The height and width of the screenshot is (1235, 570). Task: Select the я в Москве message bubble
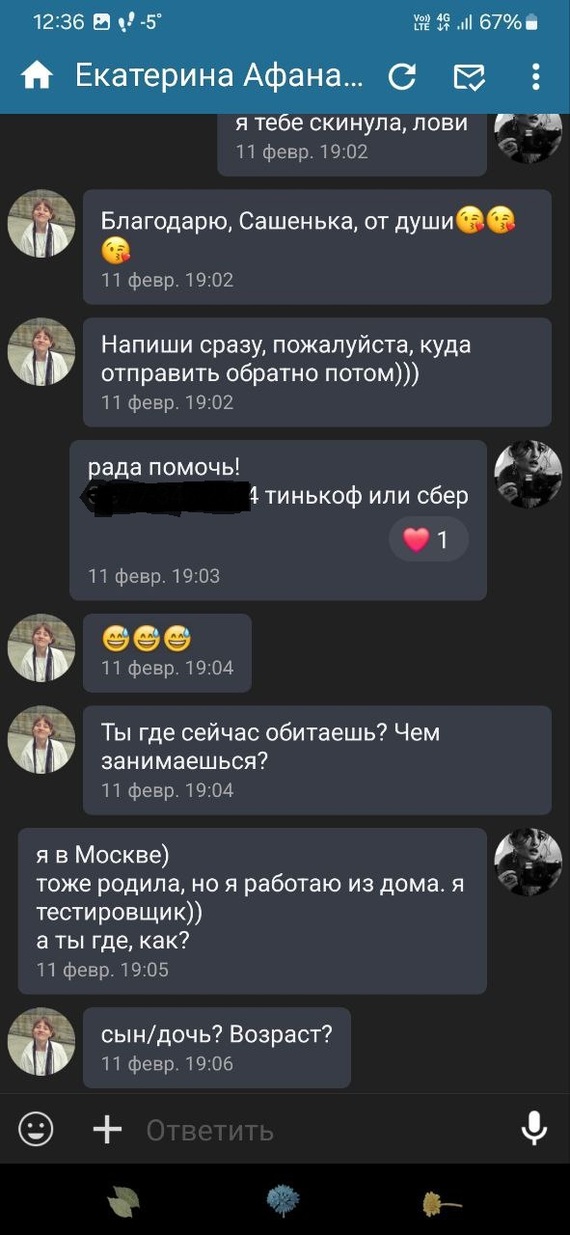[252, 911]
